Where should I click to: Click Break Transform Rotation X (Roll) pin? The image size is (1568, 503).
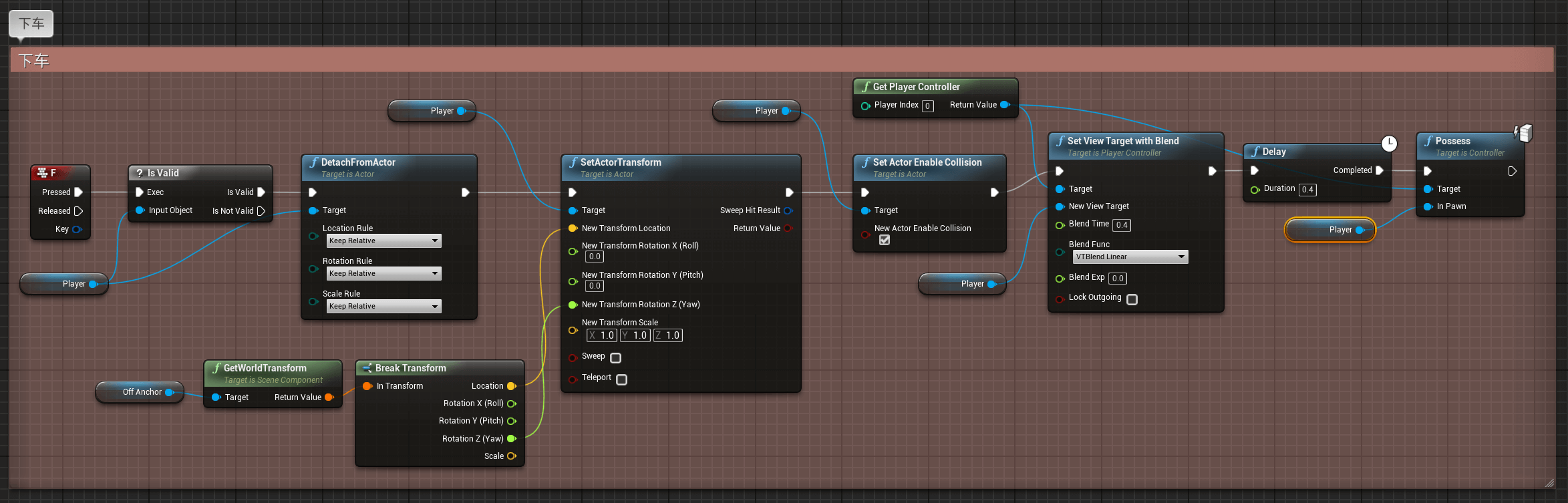512,403
